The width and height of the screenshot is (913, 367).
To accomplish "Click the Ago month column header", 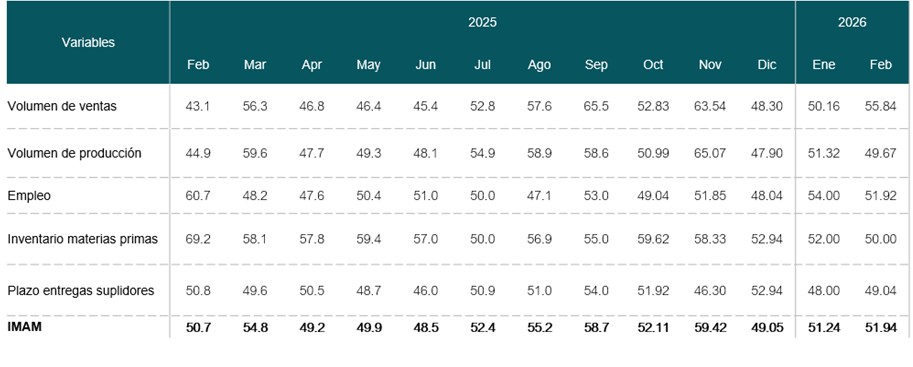I will point(539,65).
